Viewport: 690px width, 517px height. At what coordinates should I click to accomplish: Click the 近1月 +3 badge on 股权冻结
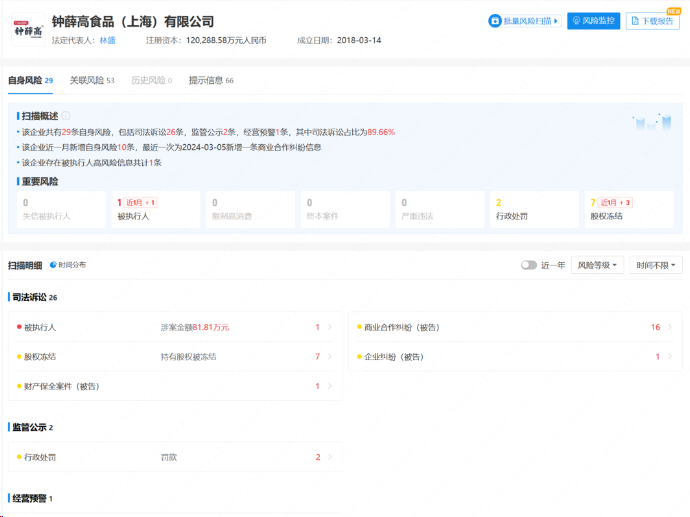[615, 202]
